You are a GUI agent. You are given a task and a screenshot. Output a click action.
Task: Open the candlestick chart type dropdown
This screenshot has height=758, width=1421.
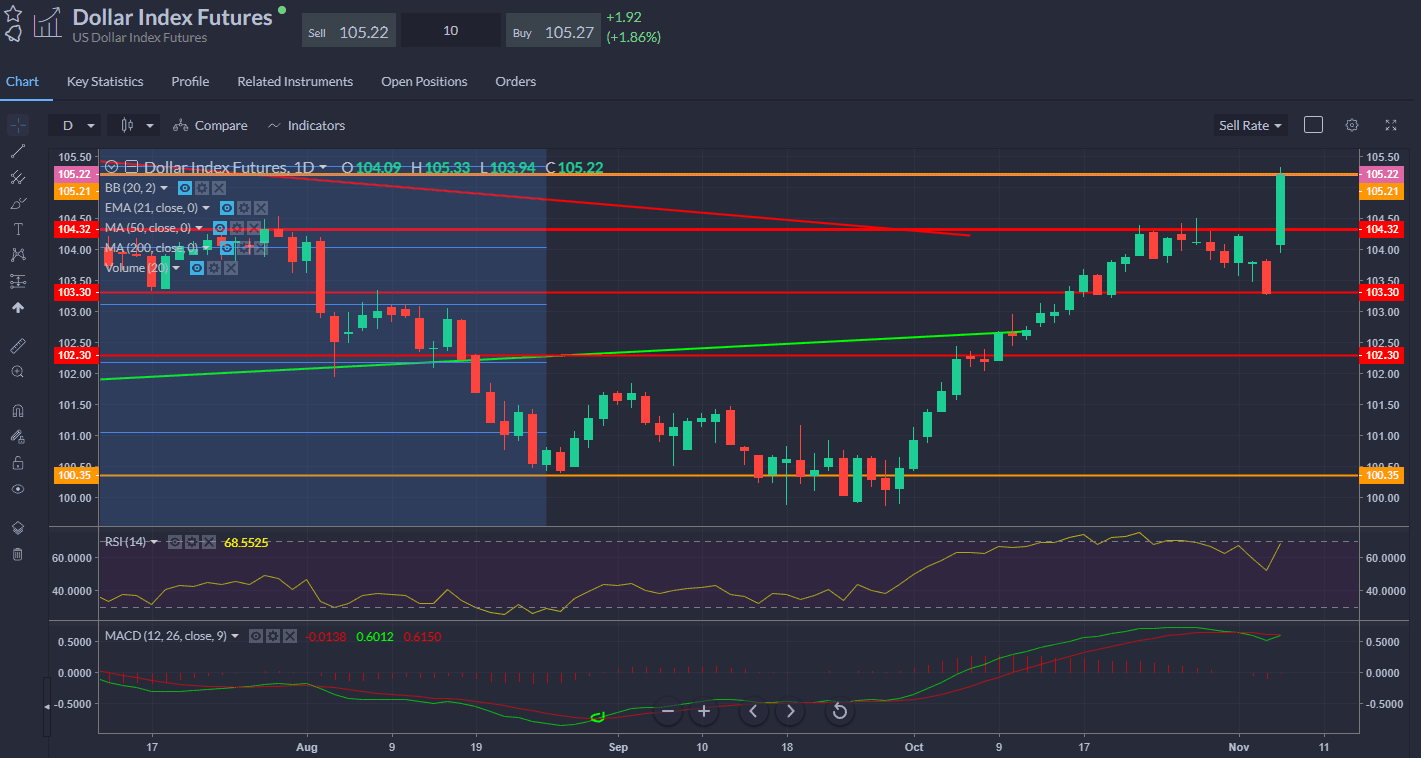135,125
